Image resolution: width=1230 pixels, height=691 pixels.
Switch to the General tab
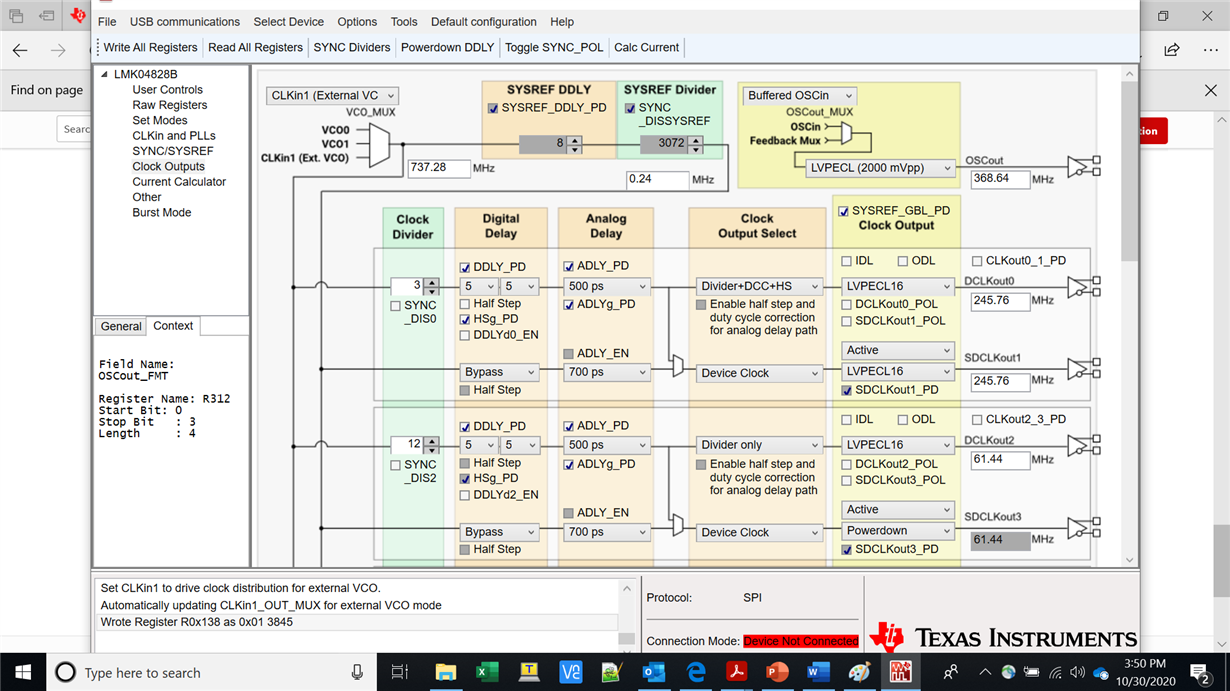[121, 326]
